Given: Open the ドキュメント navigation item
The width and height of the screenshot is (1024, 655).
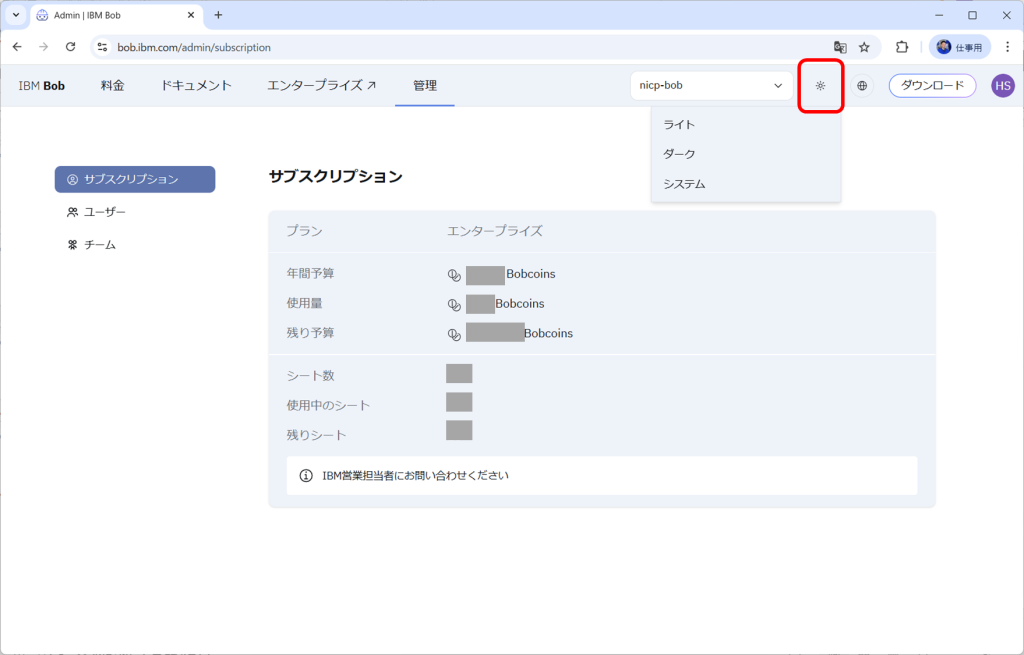Looking at the screenshot, I should [x=196, y=86].
